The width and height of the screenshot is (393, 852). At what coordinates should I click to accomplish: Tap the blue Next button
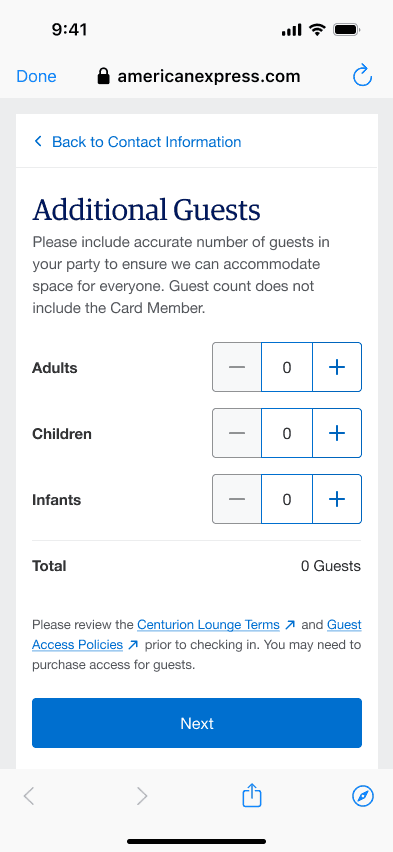tap(197, 723)
